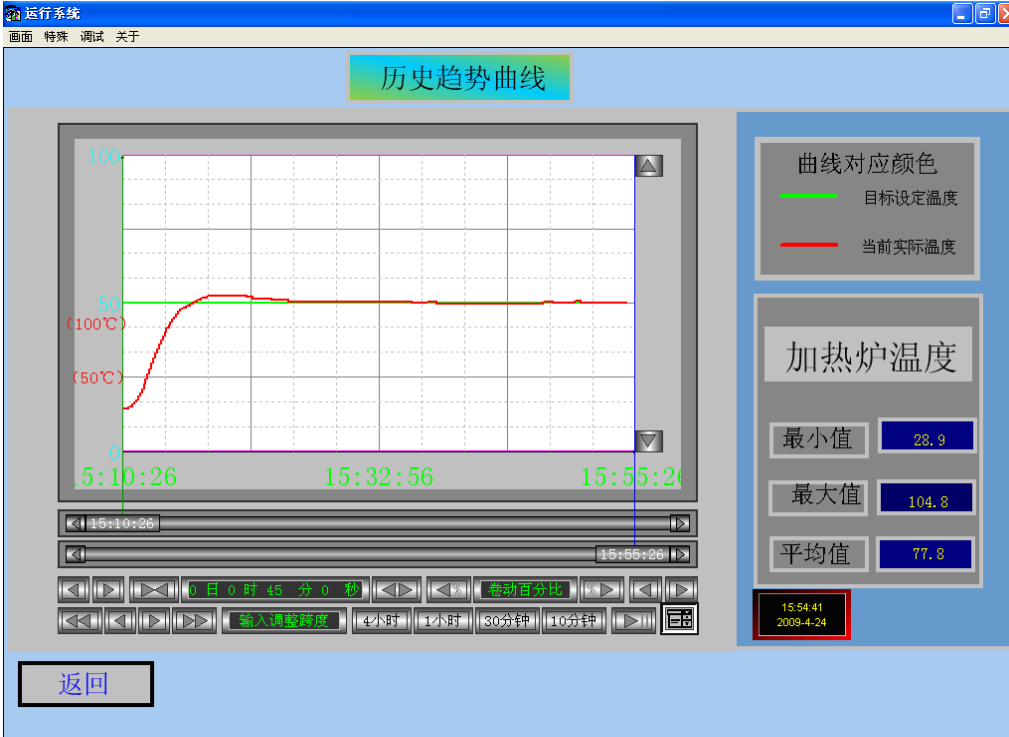Open the 关于 menu
1009x737 pixels.
click(127, 37)
